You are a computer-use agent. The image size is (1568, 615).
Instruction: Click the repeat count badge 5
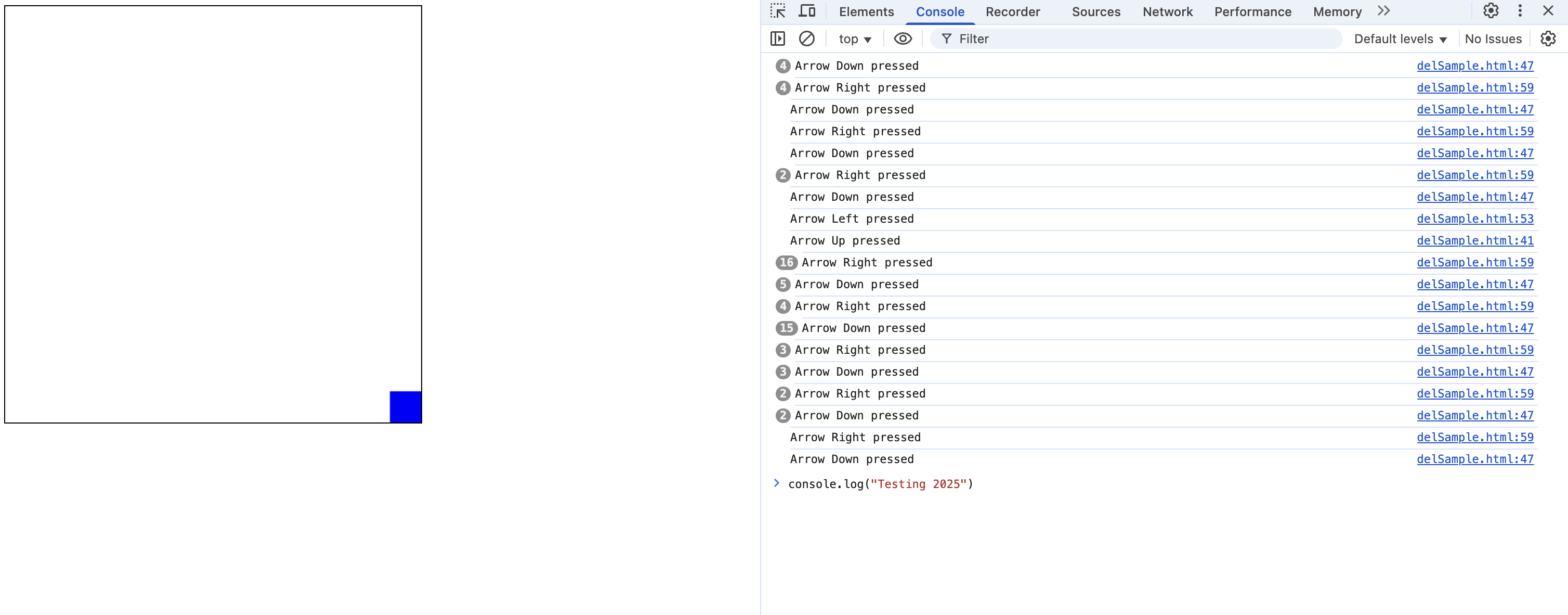click(783, 285)
